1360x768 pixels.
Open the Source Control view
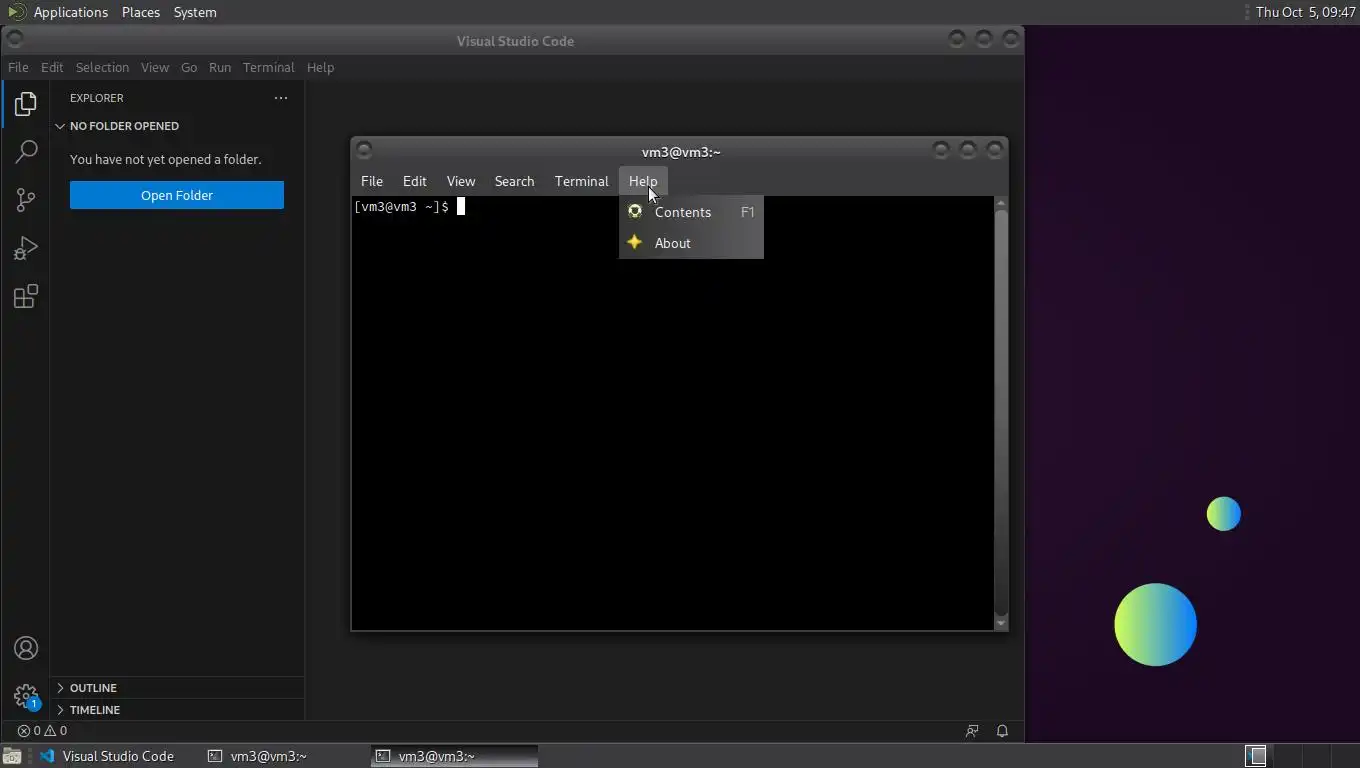(x=26, y=200)
